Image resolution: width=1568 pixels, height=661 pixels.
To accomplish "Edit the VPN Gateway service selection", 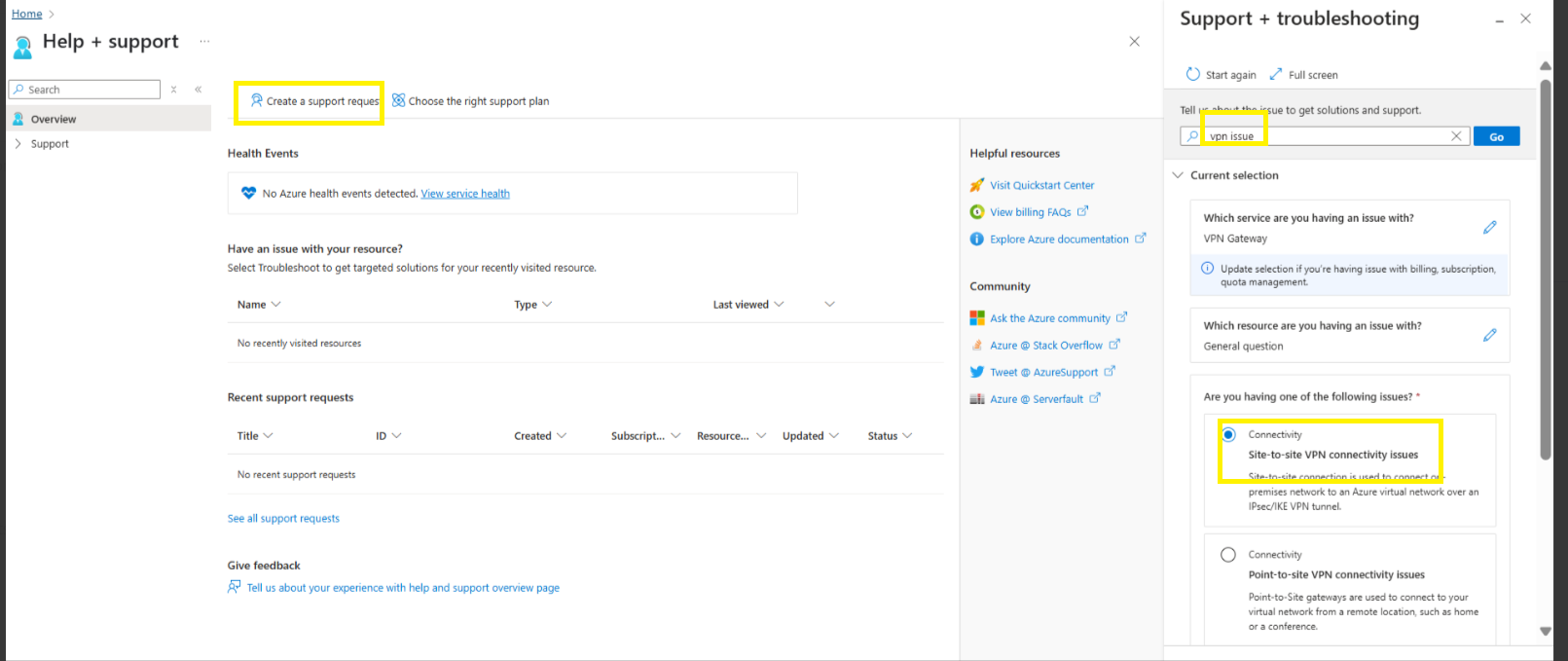I will (x=1489, y=227).
